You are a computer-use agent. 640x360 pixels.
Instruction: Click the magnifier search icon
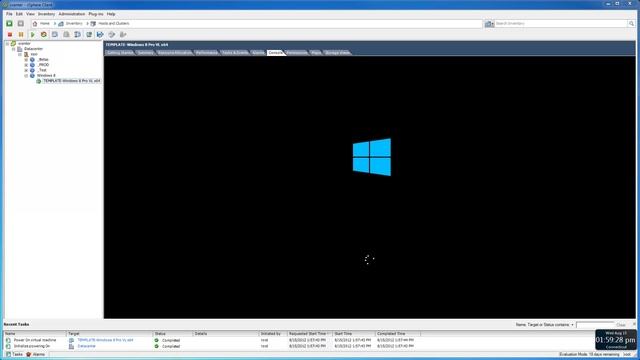coord(631,24)
